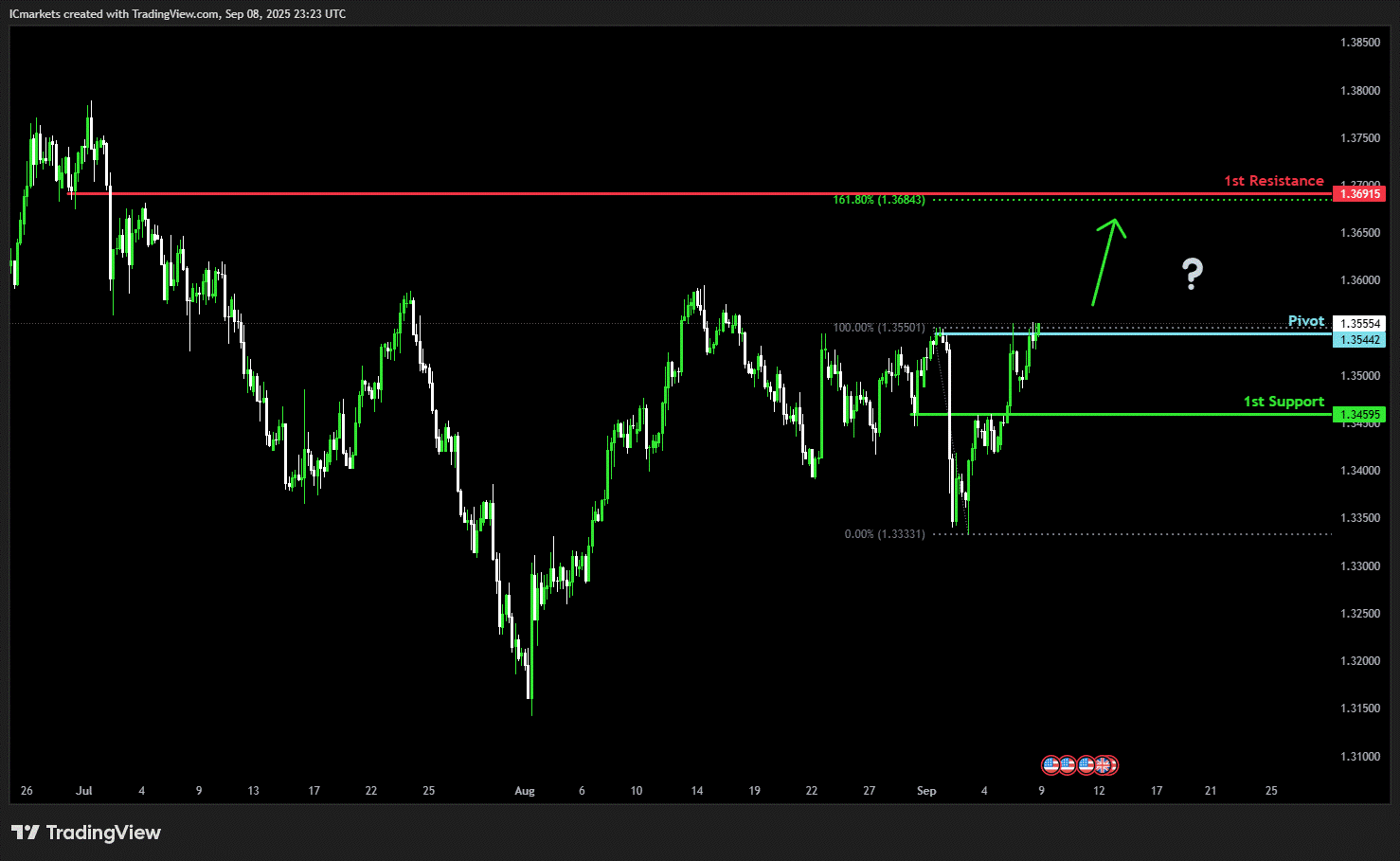Click the 1.37500 price axis label
Image resolution: width=1400 pixels, height=861 pixels.
(1359, 138)
